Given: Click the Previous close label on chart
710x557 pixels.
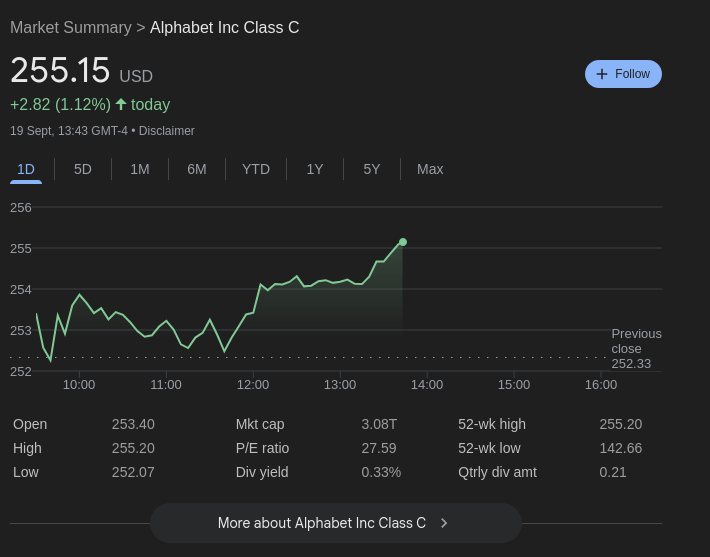Looking at the screenshot, I should [x=636, y=341].
